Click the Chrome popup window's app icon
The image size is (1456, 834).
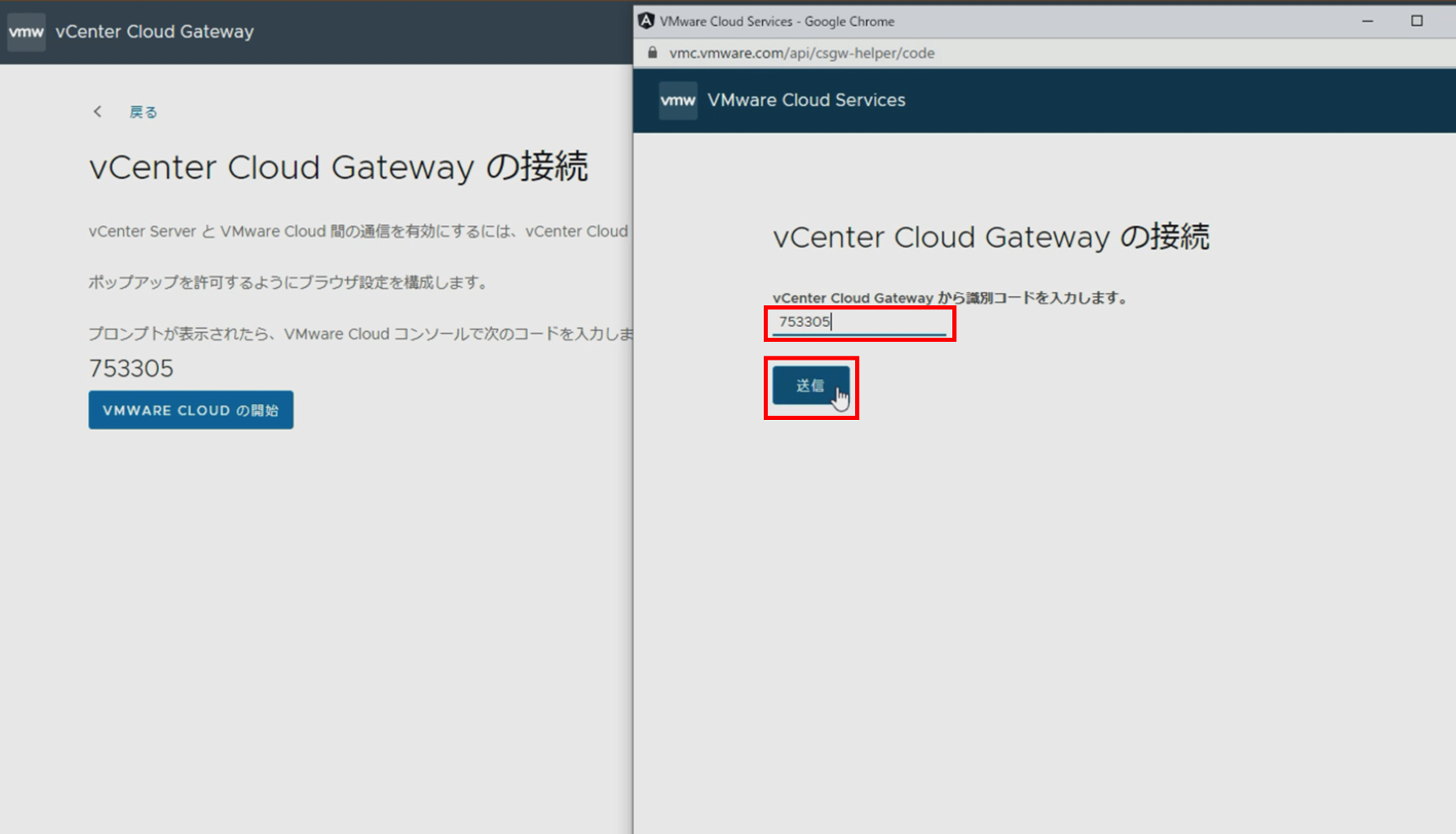[x=645, y=21]
